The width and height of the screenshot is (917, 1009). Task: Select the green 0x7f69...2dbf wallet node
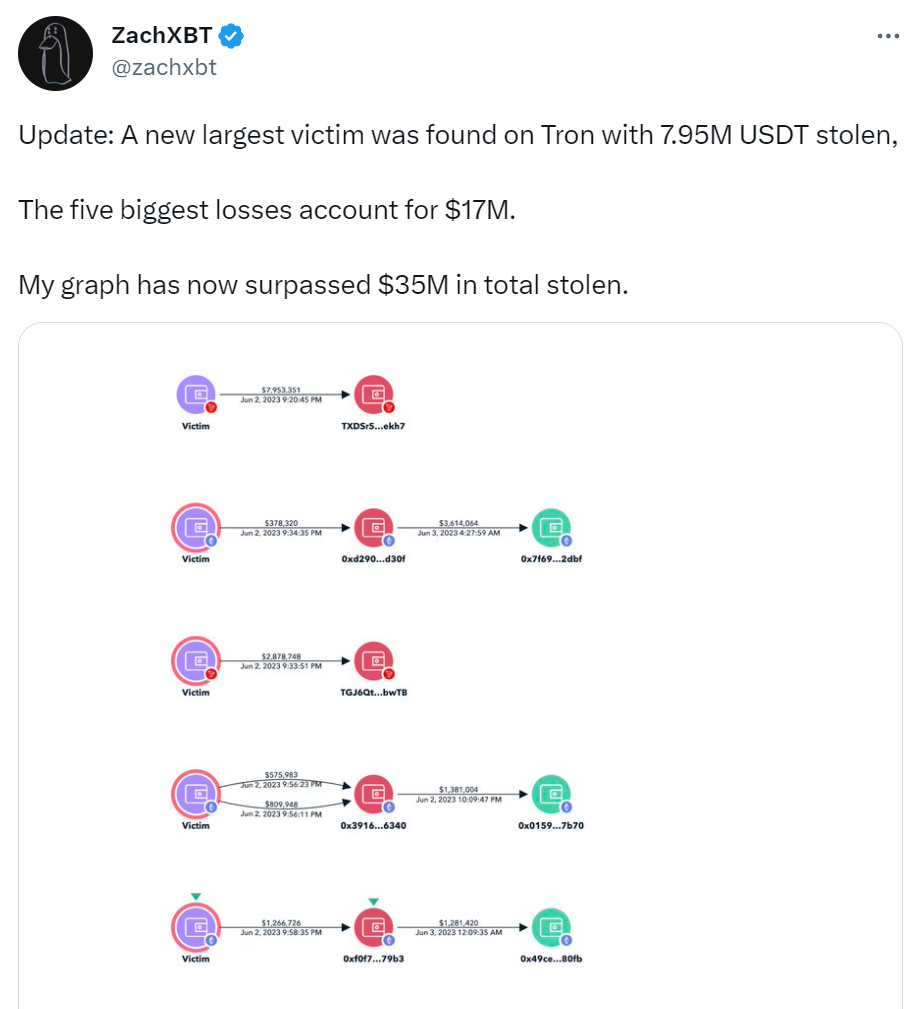551,528
